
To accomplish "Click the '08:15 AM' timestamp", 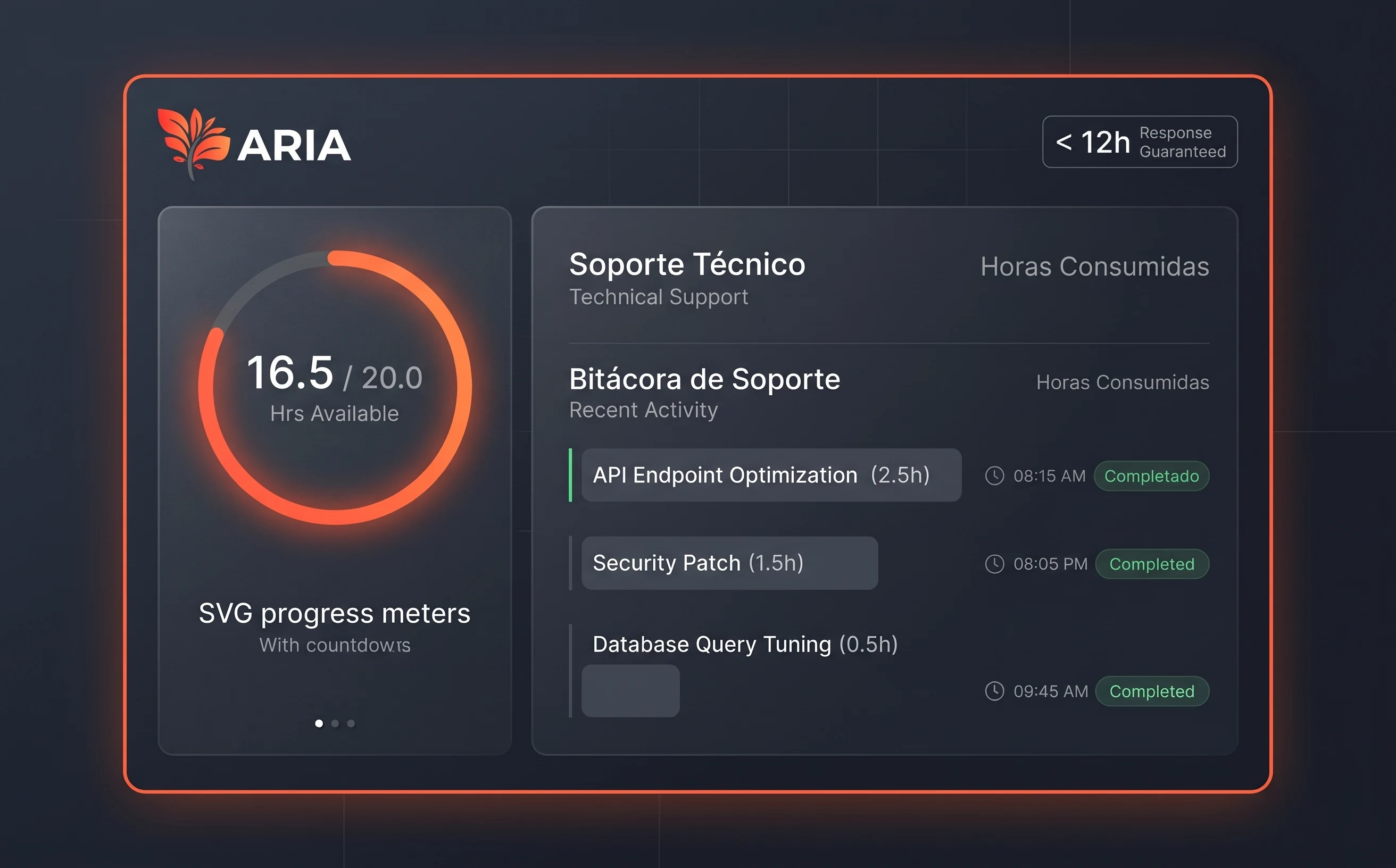I will (1049, 476).
